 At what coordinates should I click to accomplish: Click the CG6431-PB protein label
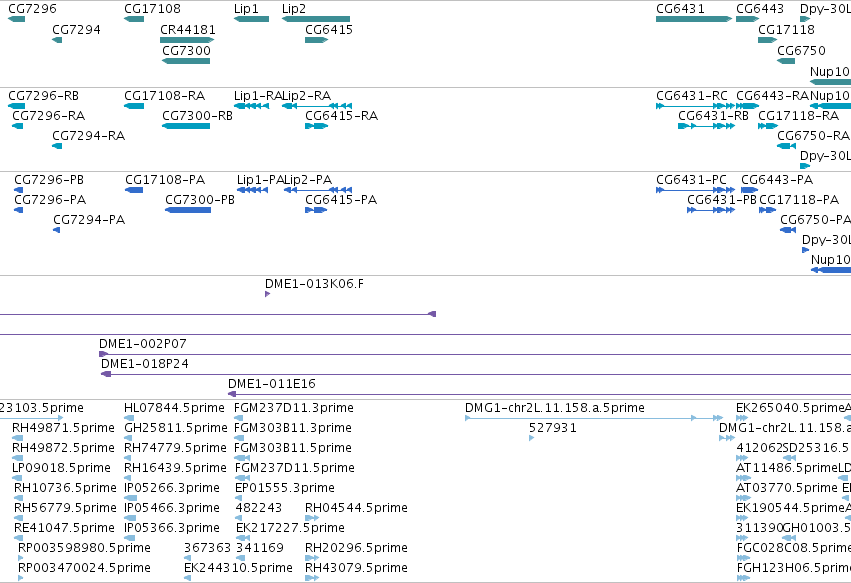click(x=722, y=200)
